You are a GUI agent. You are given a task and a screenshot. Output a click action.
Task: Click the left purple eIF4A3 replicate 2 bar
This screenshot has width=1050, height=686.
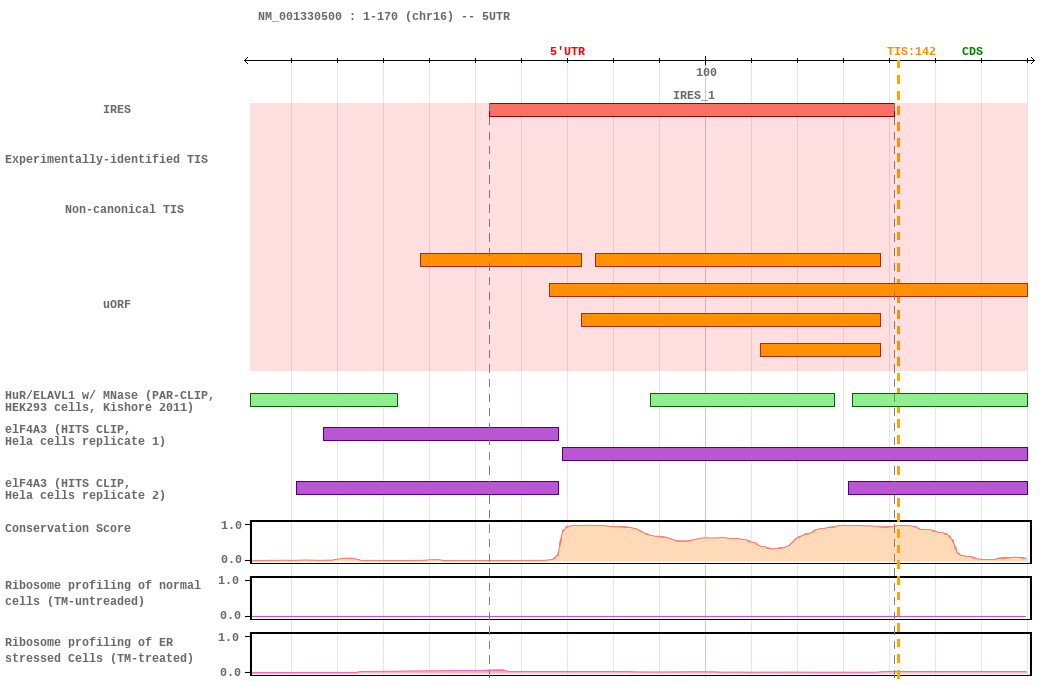click(427, 488)
